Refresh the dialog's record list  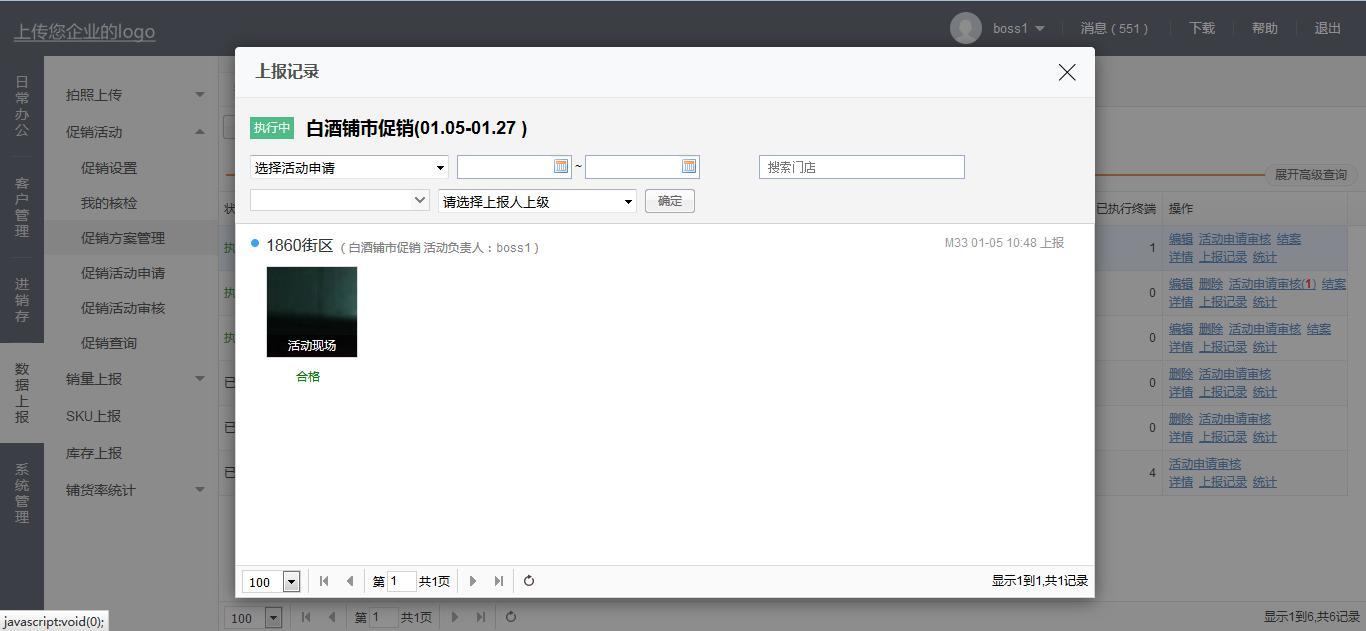(x=529, y=581)
